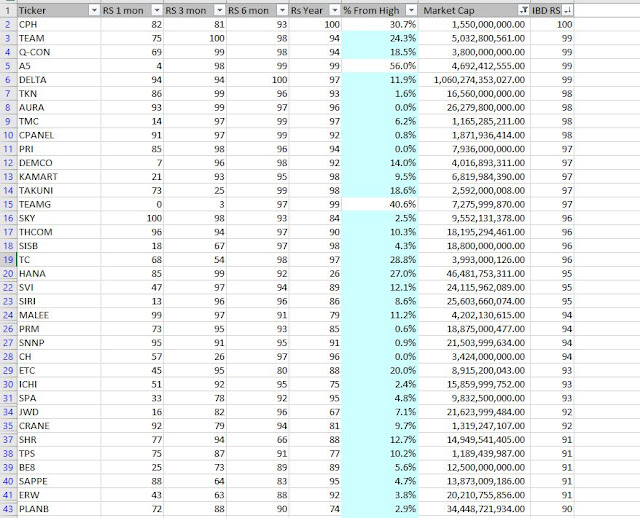This screenshot has height=518, width=640.
Task: Open the IBD RS sorted filter dropdown
Action: click(x=567, y=11)
